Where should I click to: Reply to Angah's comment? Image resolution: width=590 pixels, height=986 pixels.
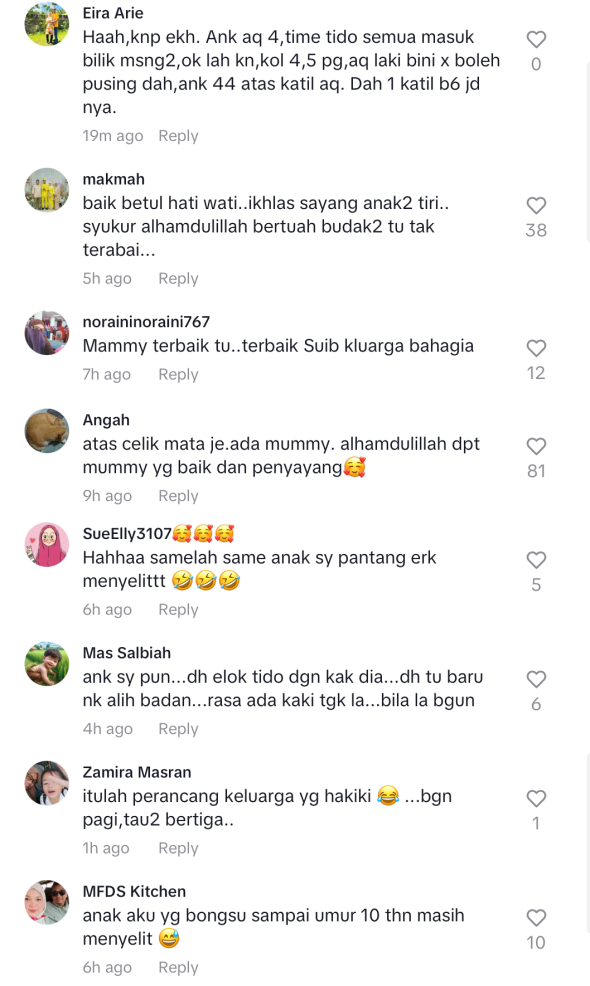tap(178, 496)
